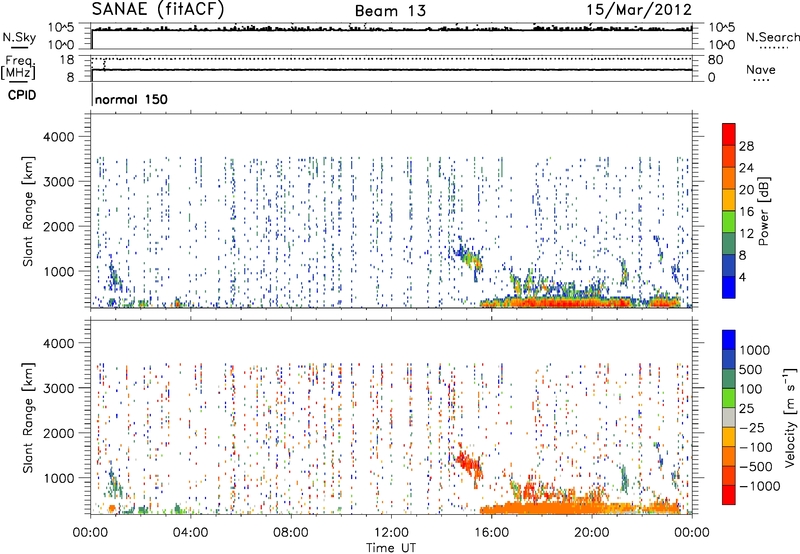
Task: Click the Velocity [m s⁻¹] colorbar title
Action: (790, 418)
